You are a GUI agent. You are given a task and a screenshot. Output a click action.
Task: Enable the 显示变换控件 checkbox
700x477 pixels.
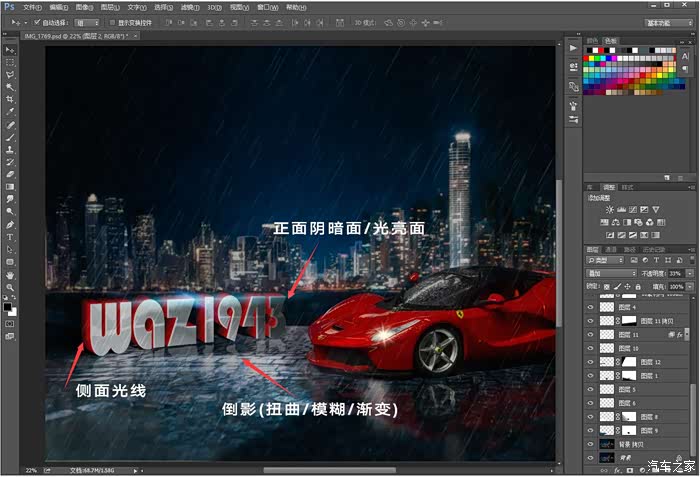[110, 21]
